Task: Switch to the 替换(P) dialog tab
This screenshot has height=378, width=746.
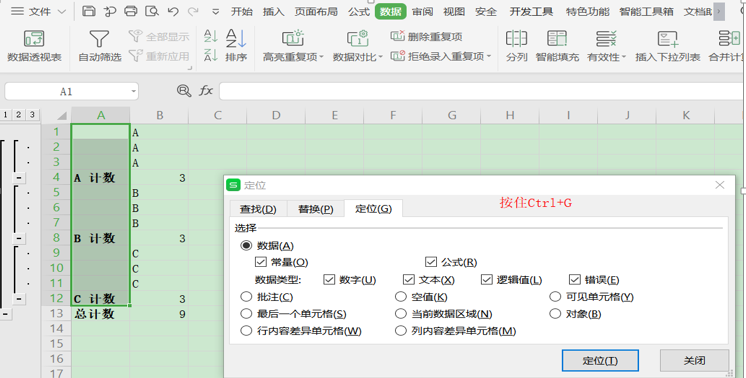Action: (316, 209)
